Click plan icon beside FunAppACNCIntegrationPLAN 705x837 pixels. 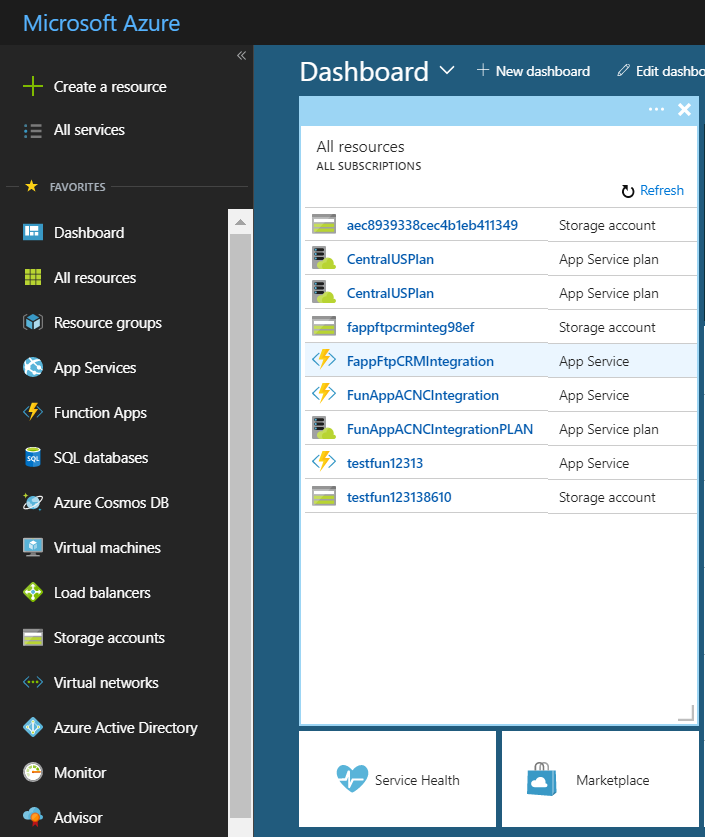coord(324,428)
